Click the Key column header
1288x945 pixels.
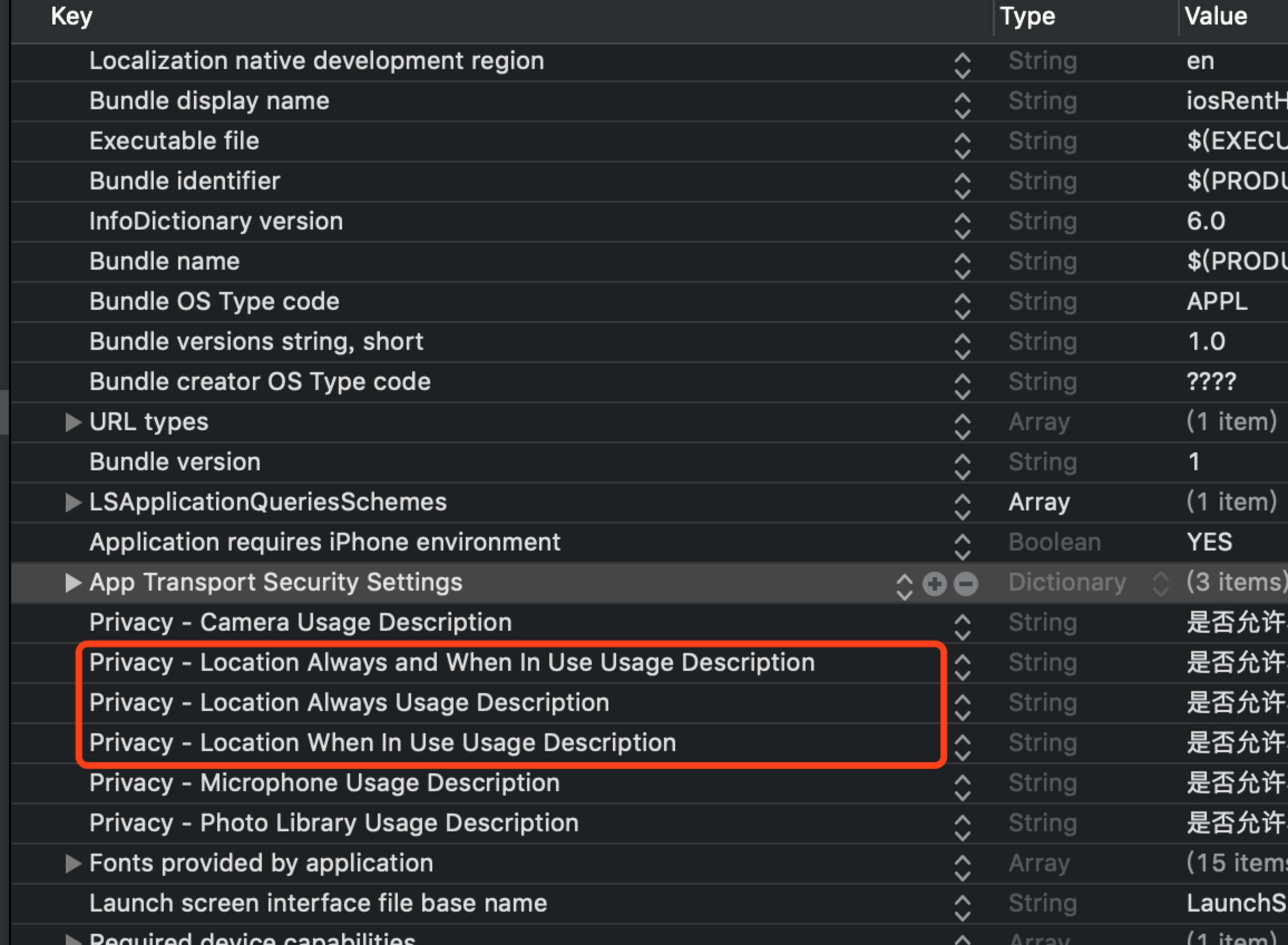(71, 16)
